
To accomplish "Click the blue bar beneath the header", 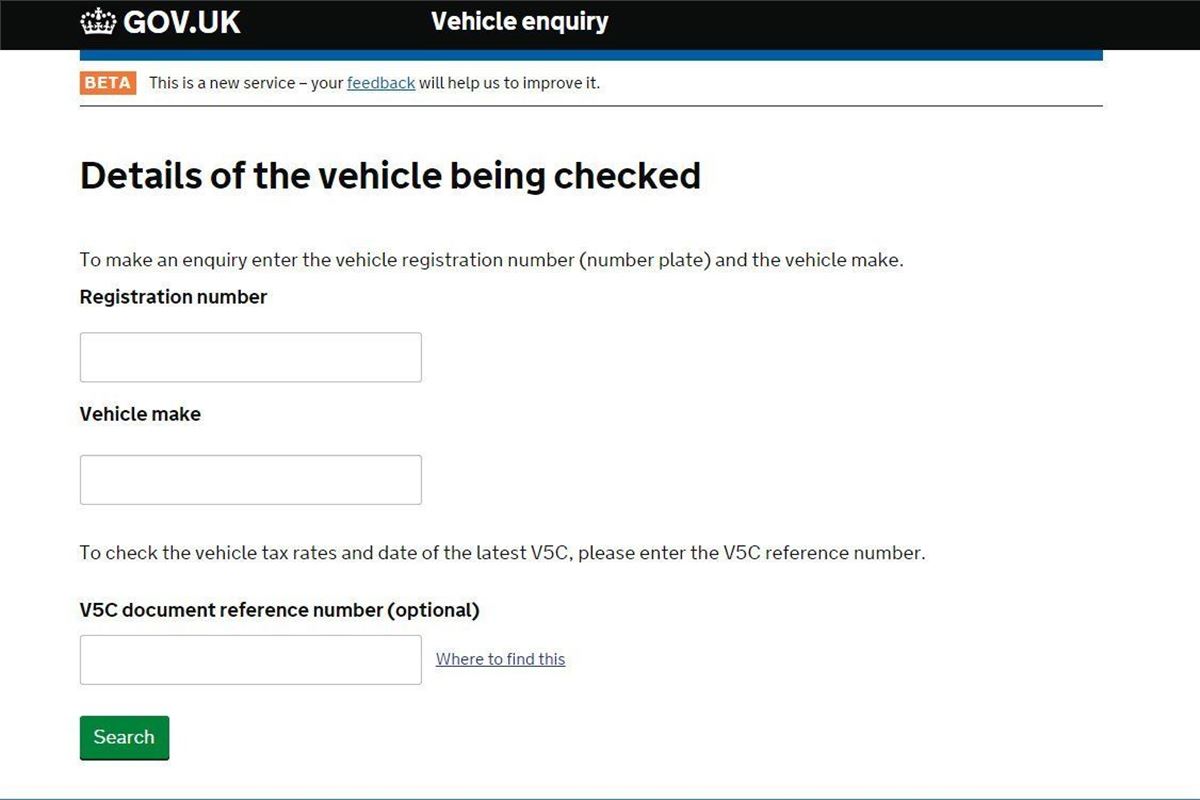I will [x=591, y=55].
